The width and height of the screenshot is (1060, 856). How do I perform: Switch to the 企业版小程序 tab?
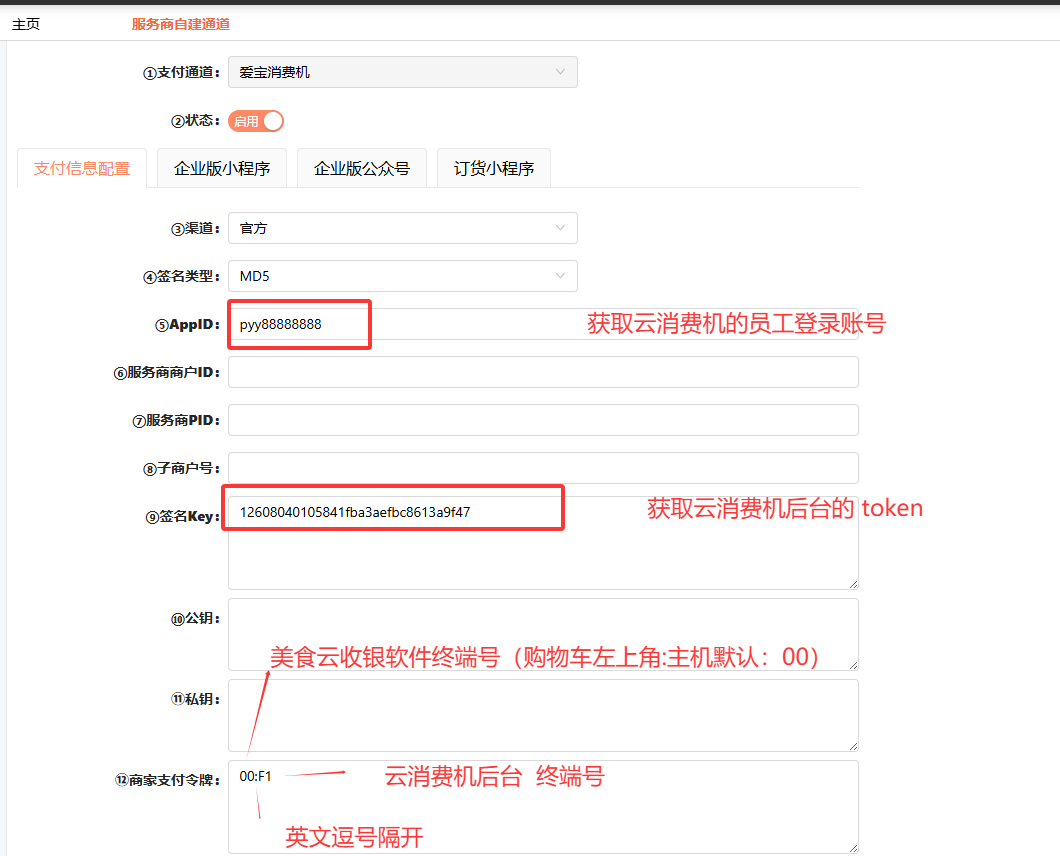[222, 168]
